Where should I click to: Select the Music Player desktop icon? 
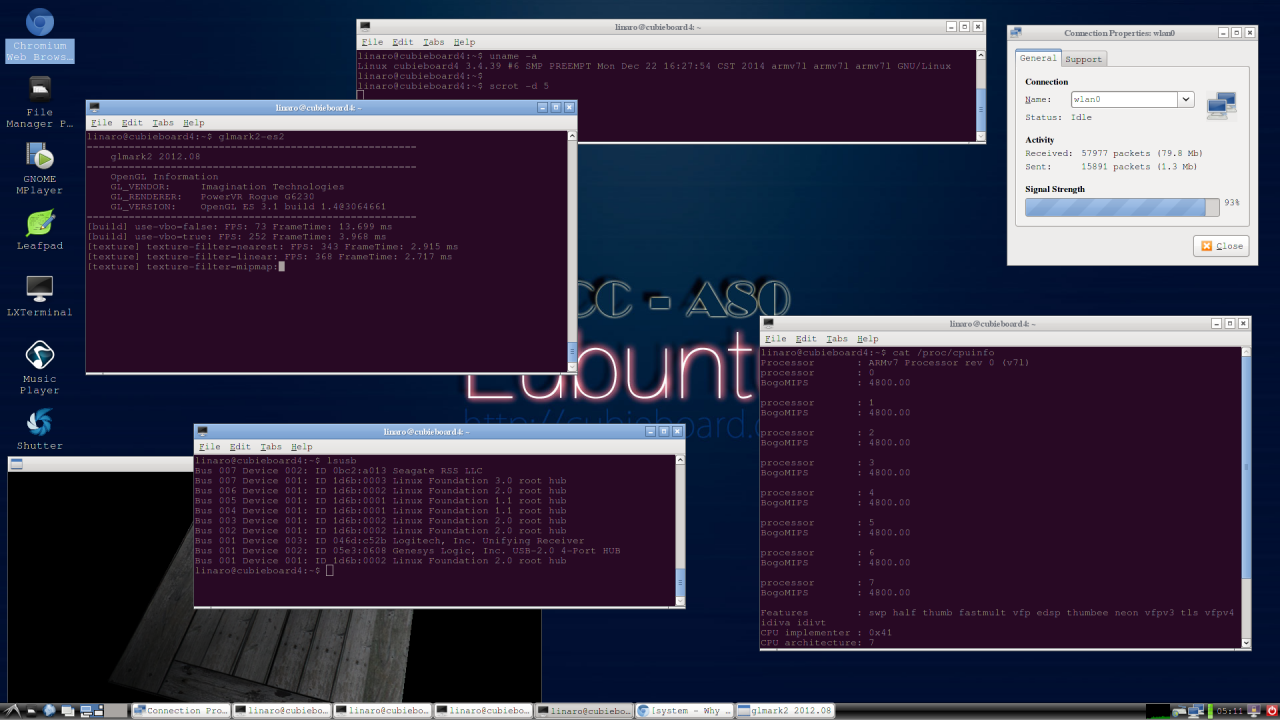pyautogui.click(x=39, y=368)
